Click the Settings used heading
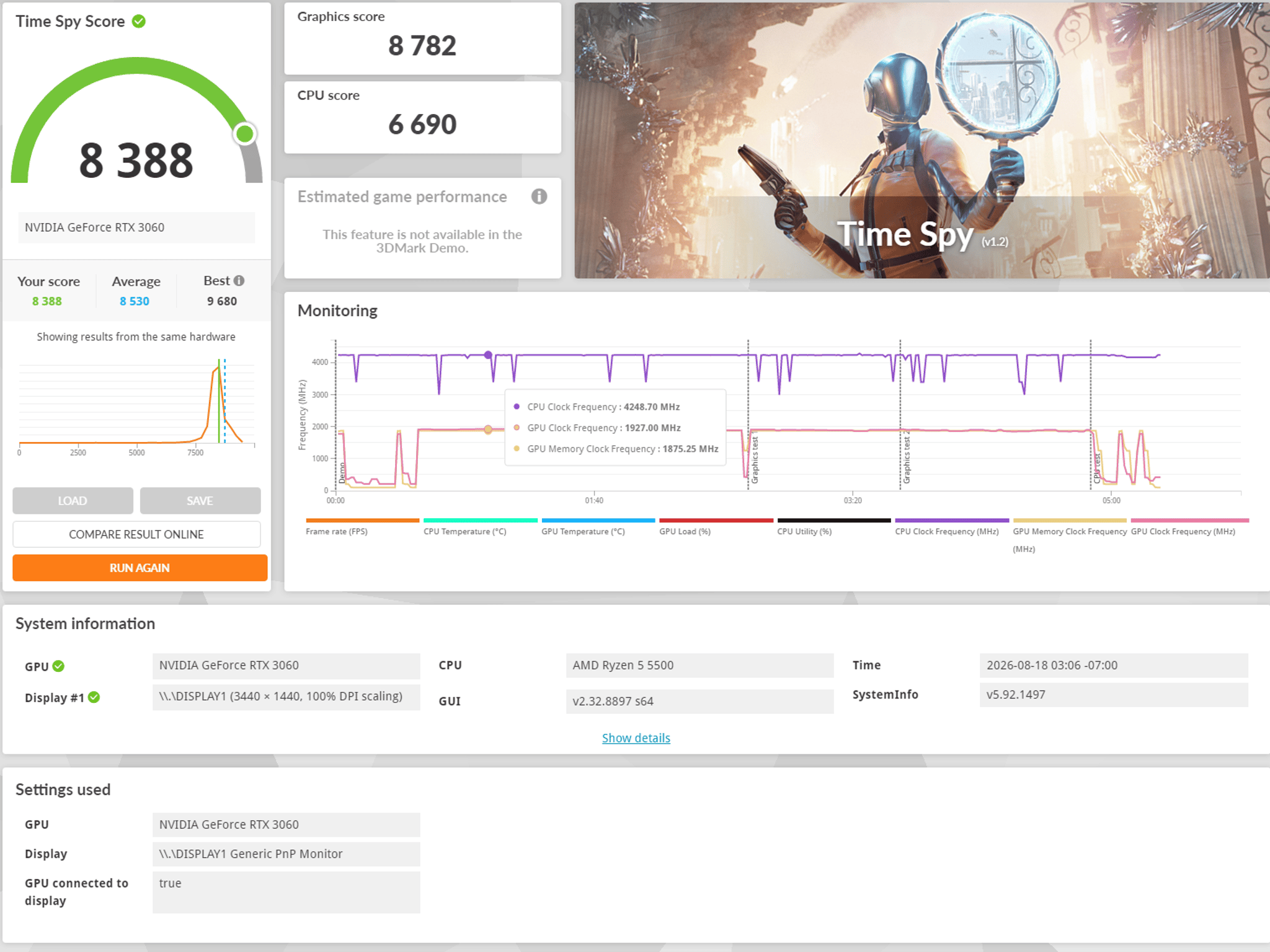Viewport: 1270px width, 952px height. point(63,790)
